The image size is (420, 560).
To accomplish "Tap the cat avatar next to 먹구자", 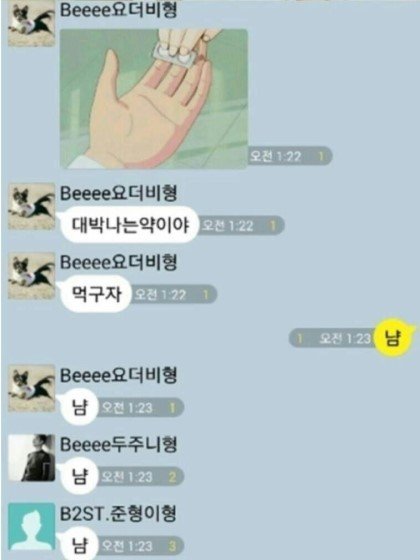I will 32,276.
